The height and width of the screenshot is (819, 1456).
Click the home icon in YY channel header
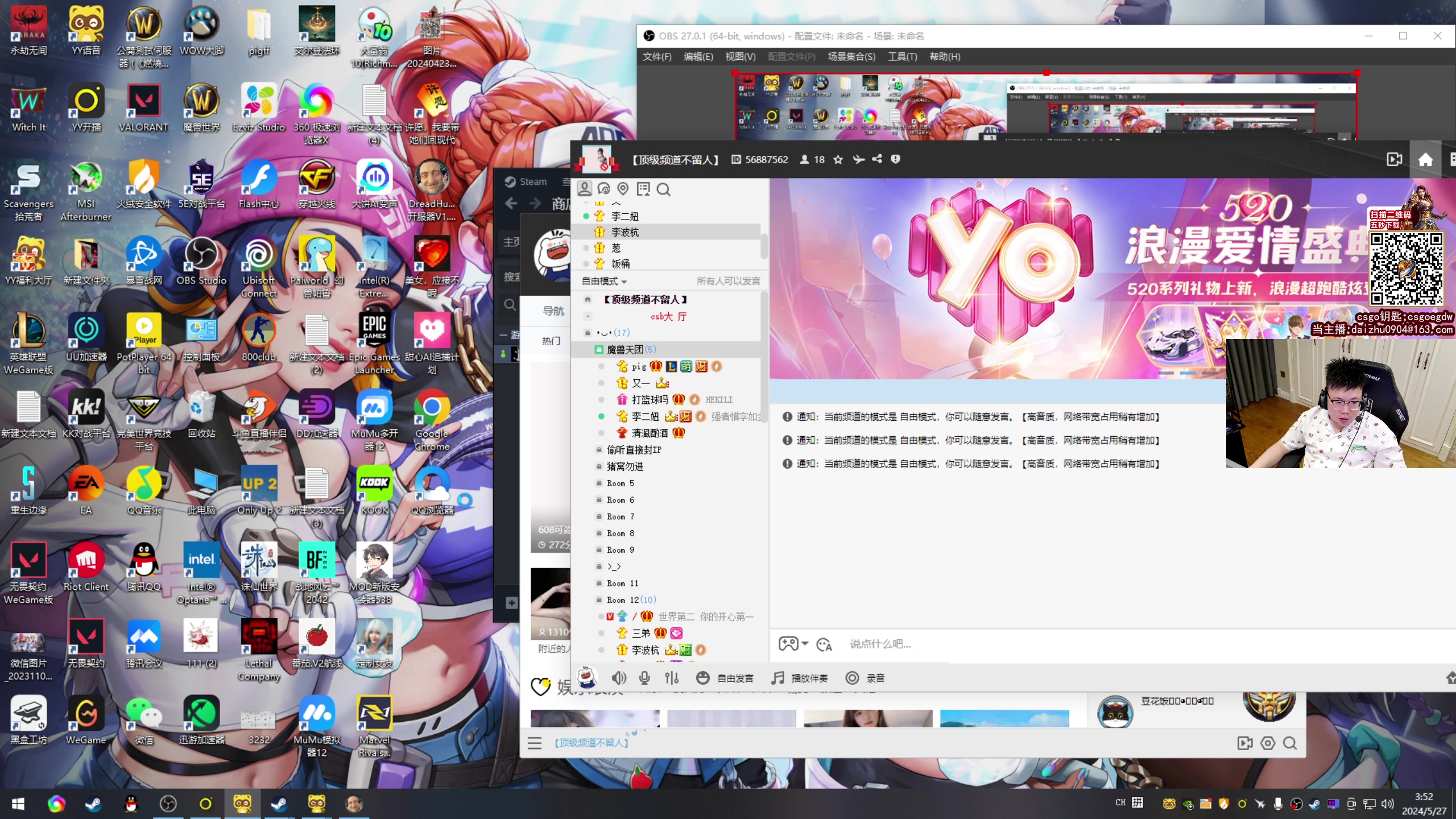pos(1425,160)
